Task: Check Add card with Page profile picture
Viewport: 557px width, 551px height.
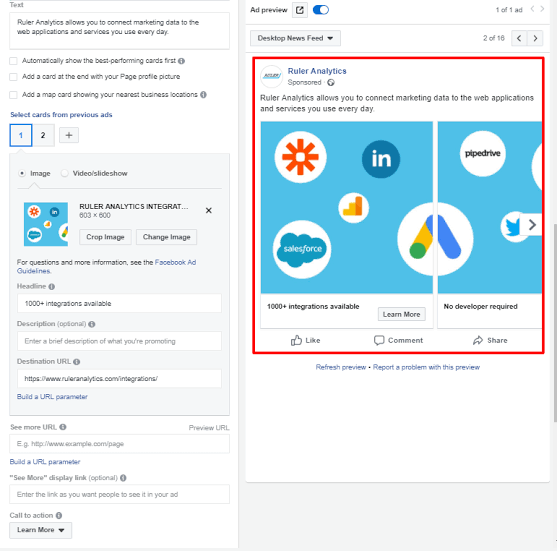Action: (13, 77)
